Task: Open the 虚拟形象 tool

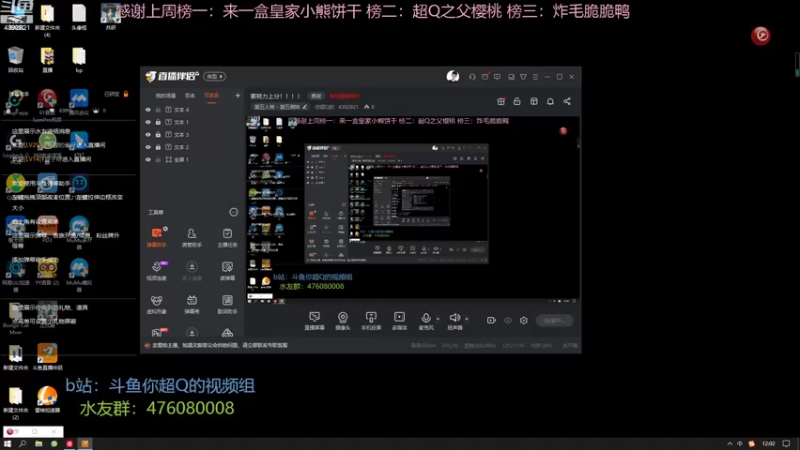Action: (157, 304)
